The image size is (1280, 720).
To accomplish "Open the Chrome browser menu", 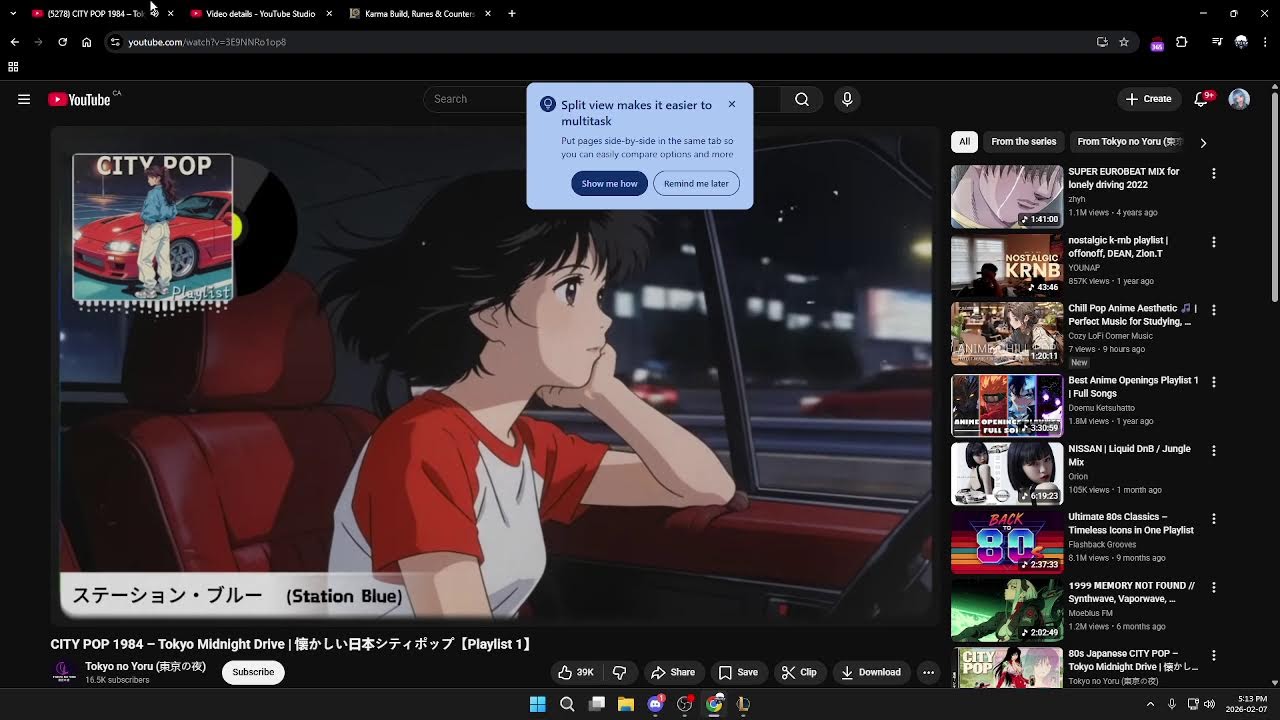I will (x=1265, y=42).
